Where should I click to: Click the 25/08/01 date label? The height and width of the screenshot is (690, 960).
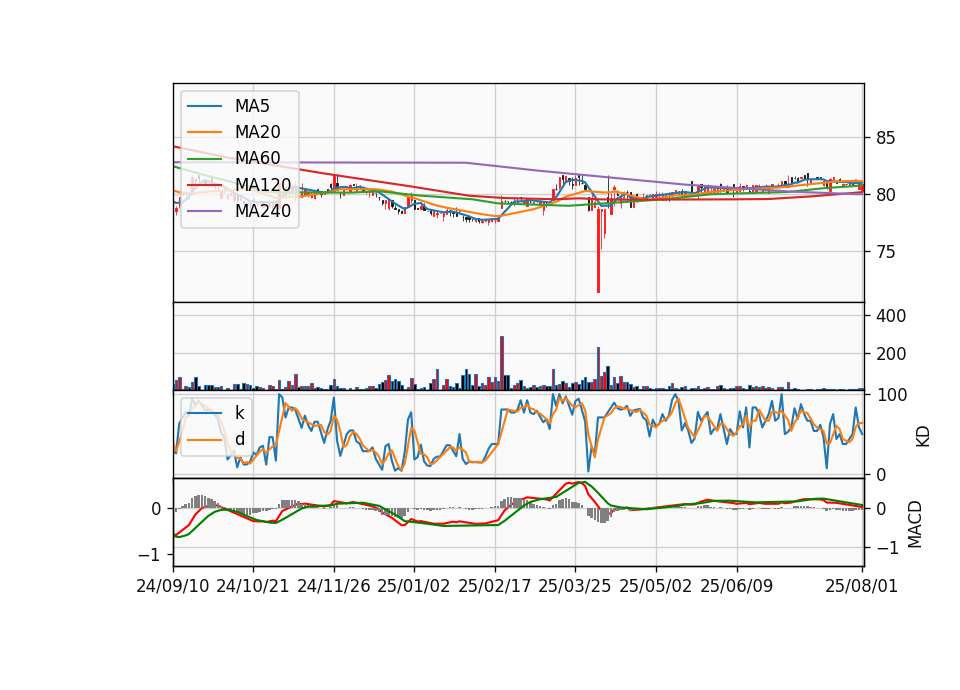click(x=861, y=586)
